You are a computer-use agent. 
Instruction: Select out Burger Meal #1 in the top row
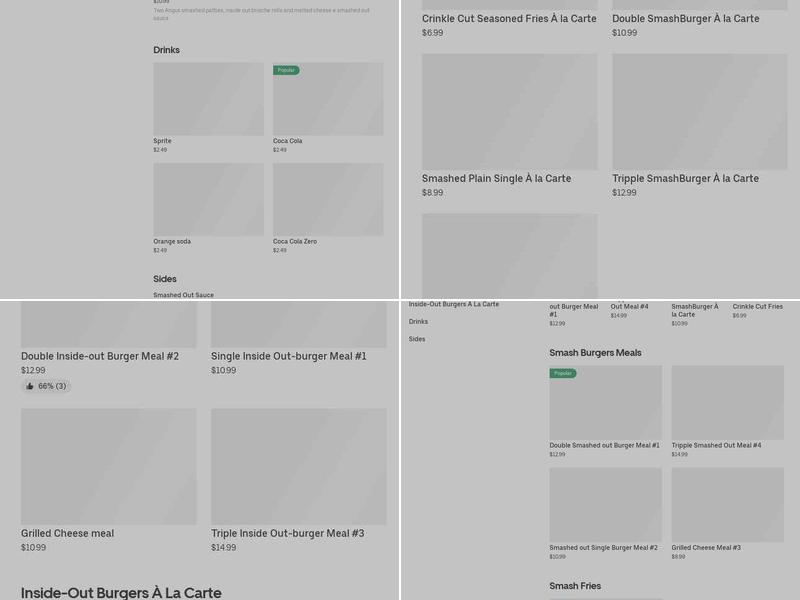click(574, 314)
